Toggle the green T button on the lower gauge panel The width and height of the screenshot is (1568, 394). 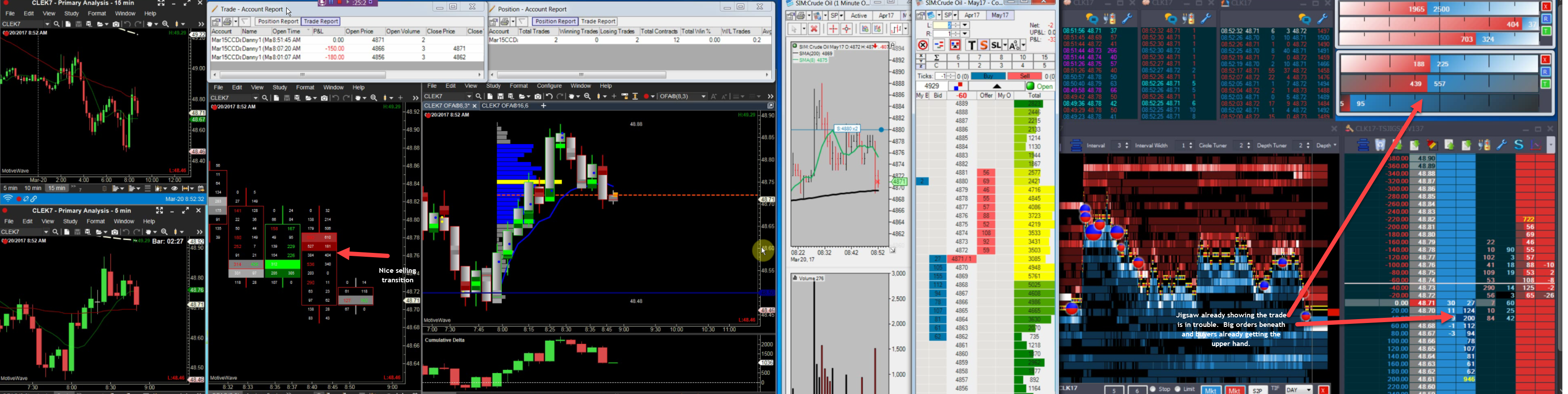(x=1545, y=84)
